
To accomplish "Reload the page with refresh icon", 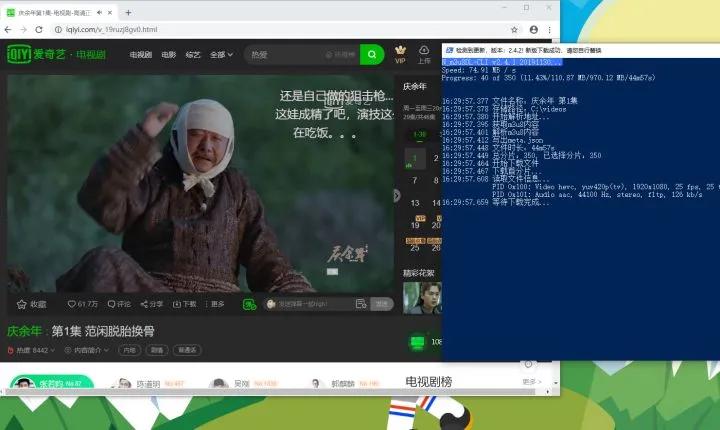I will 39,29.
